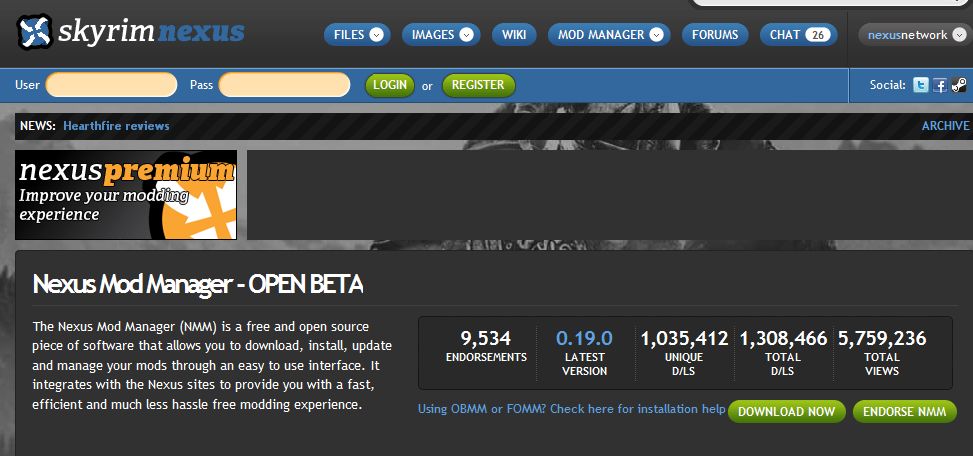Open the Twitter social icon
The height and width of the screenshot is (456, 973).
tap(921, 85)
